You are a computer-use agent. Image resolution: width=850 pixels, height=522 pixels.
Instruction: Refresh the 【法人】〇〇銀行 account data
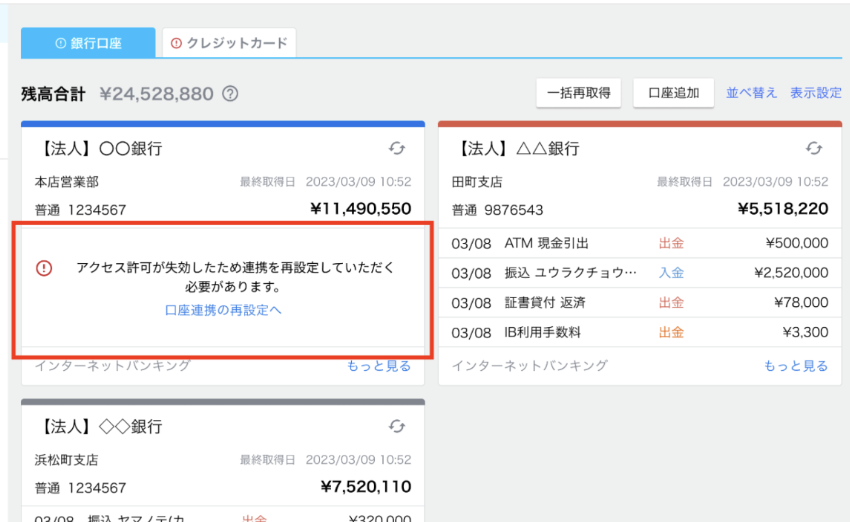point(397,148)
